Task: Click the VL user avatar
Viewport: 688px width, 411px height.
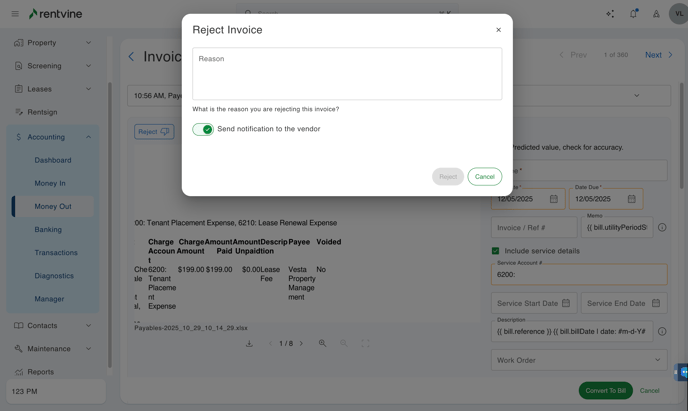Action: point(678,14)
